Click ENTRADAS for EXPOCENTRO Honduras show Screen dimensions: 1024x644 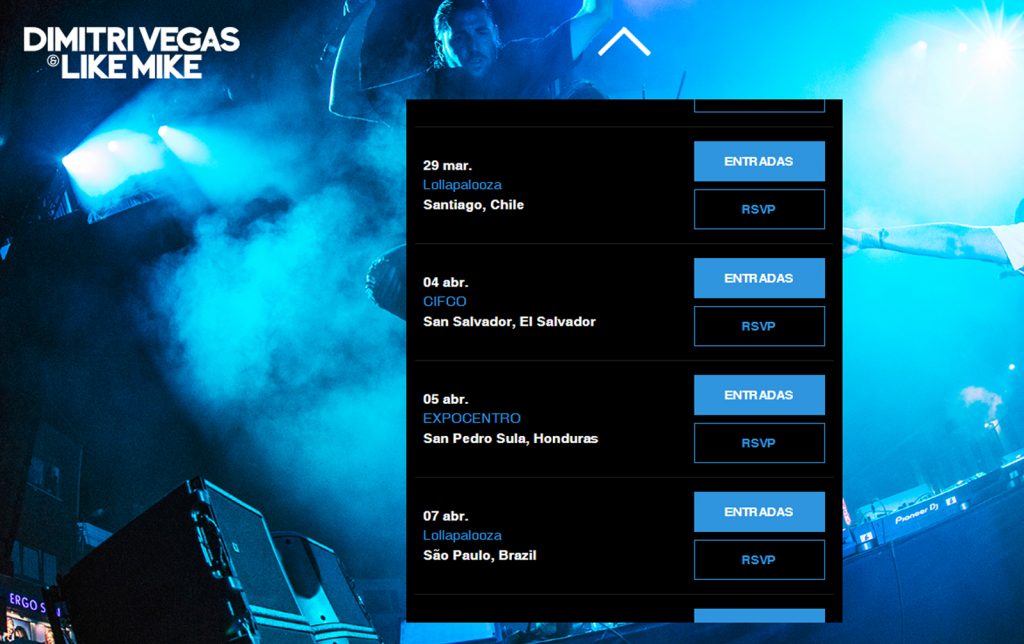(x=759, y=395)
